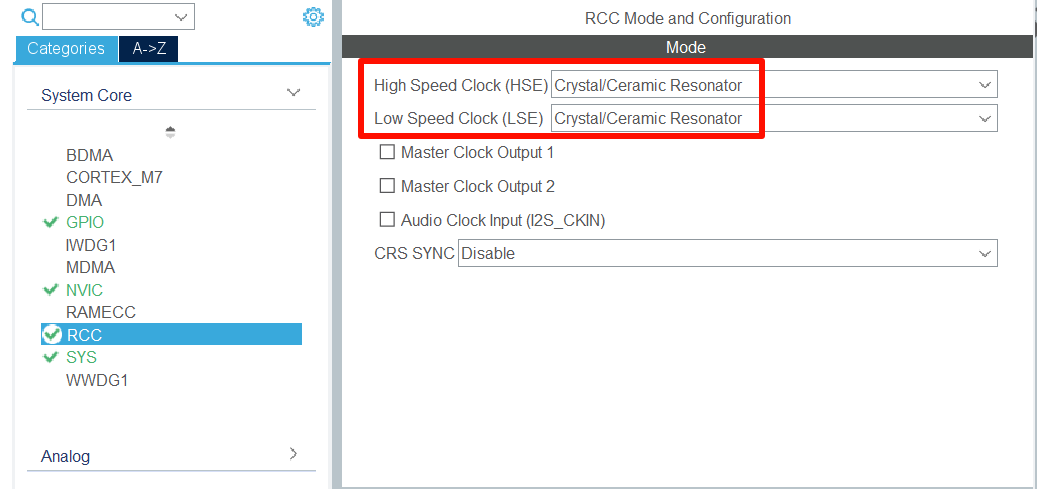
Task: Enable Master Clock Output 1 checkbox
Action: 387,152
